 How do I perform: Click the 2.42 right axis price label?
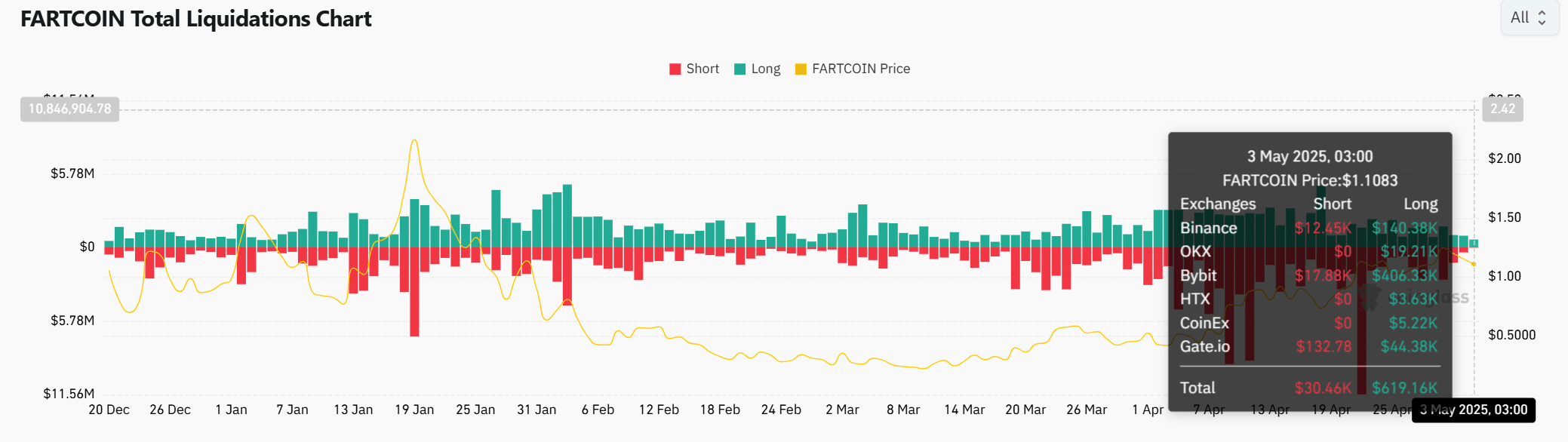coord(1502,109)
